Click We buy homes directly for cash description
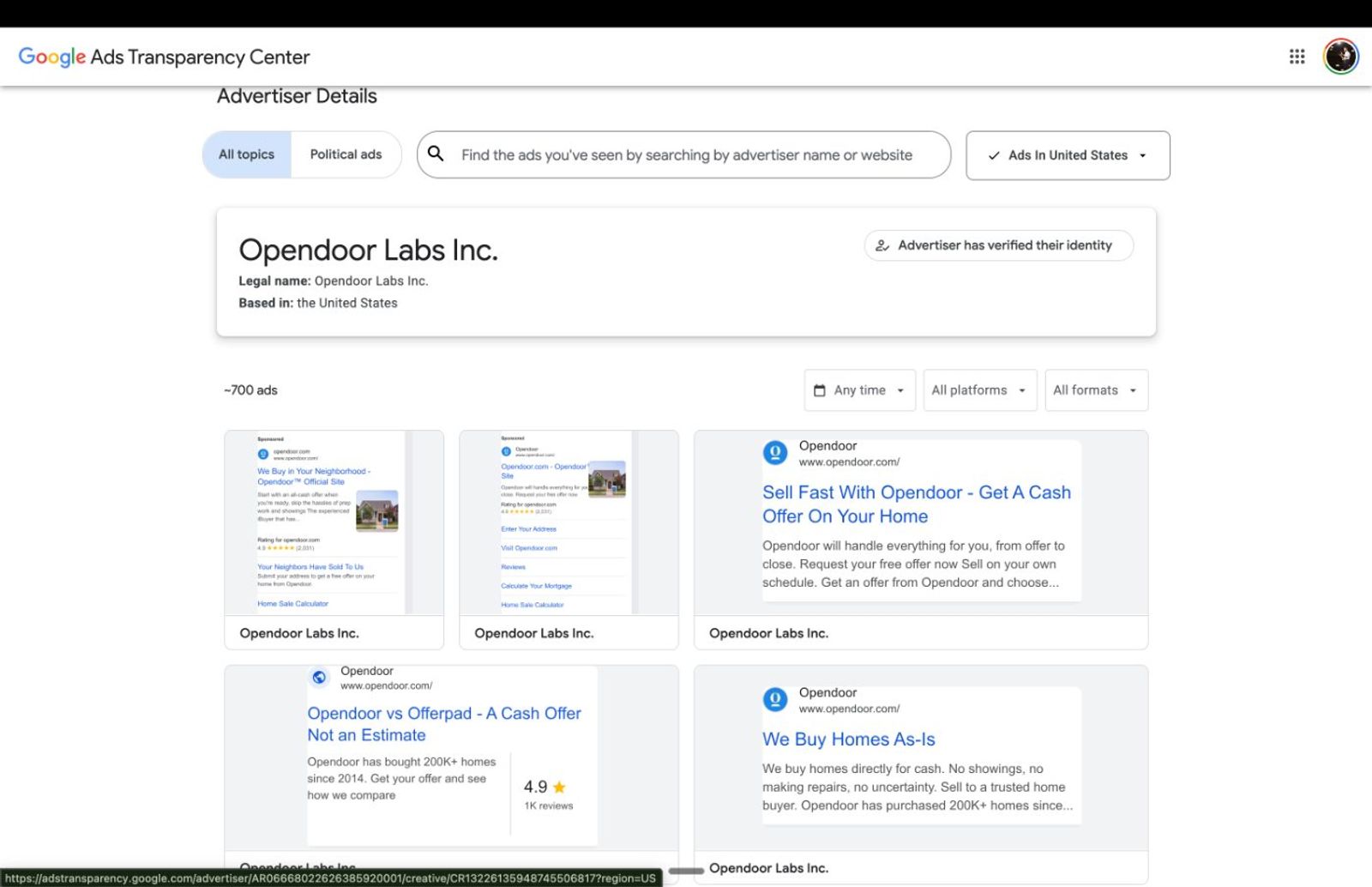Viewport: 1372px width, 887px height. click(917, 787)
